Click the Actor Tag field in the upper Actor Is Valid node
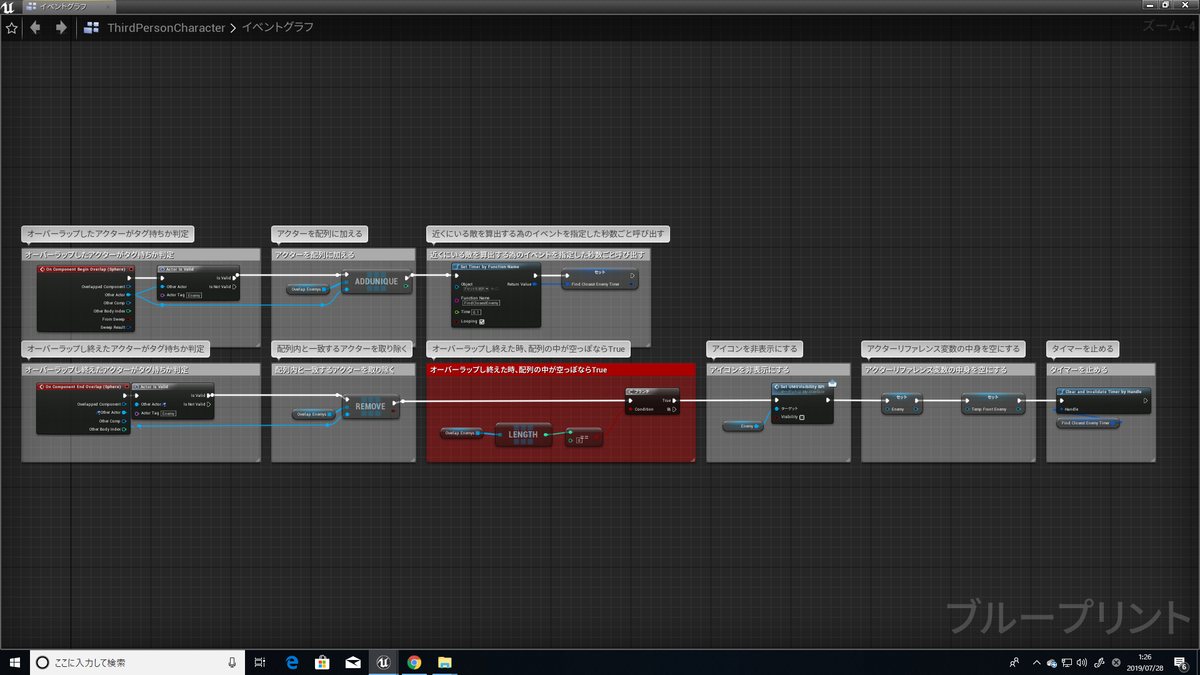The width and height of the screenshot is (1200, 675). coord(195,295)
